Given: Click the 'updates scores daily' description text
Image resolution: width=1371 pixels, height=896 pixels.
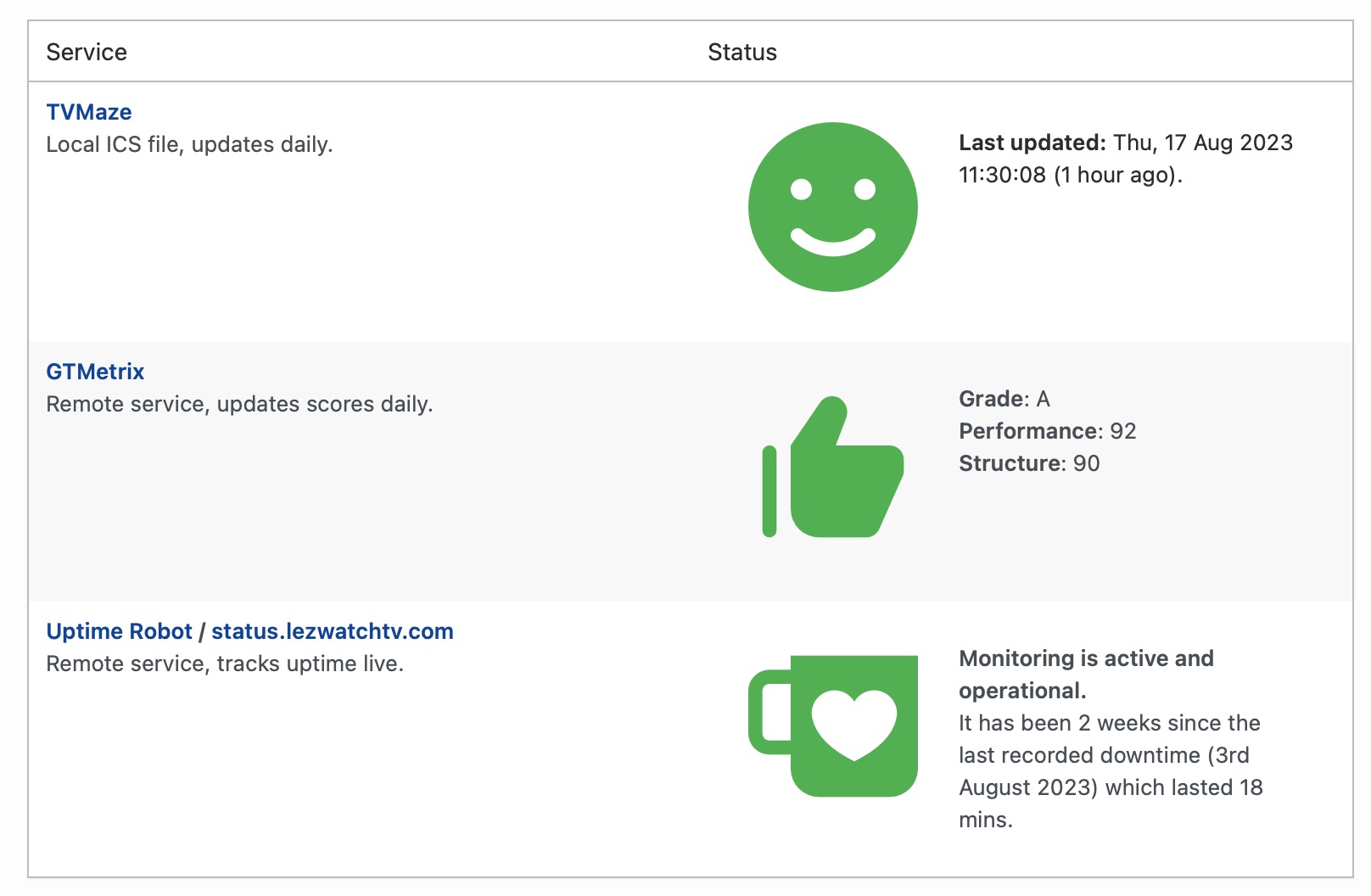Looking at the screenshot, I should pos(239,404).
